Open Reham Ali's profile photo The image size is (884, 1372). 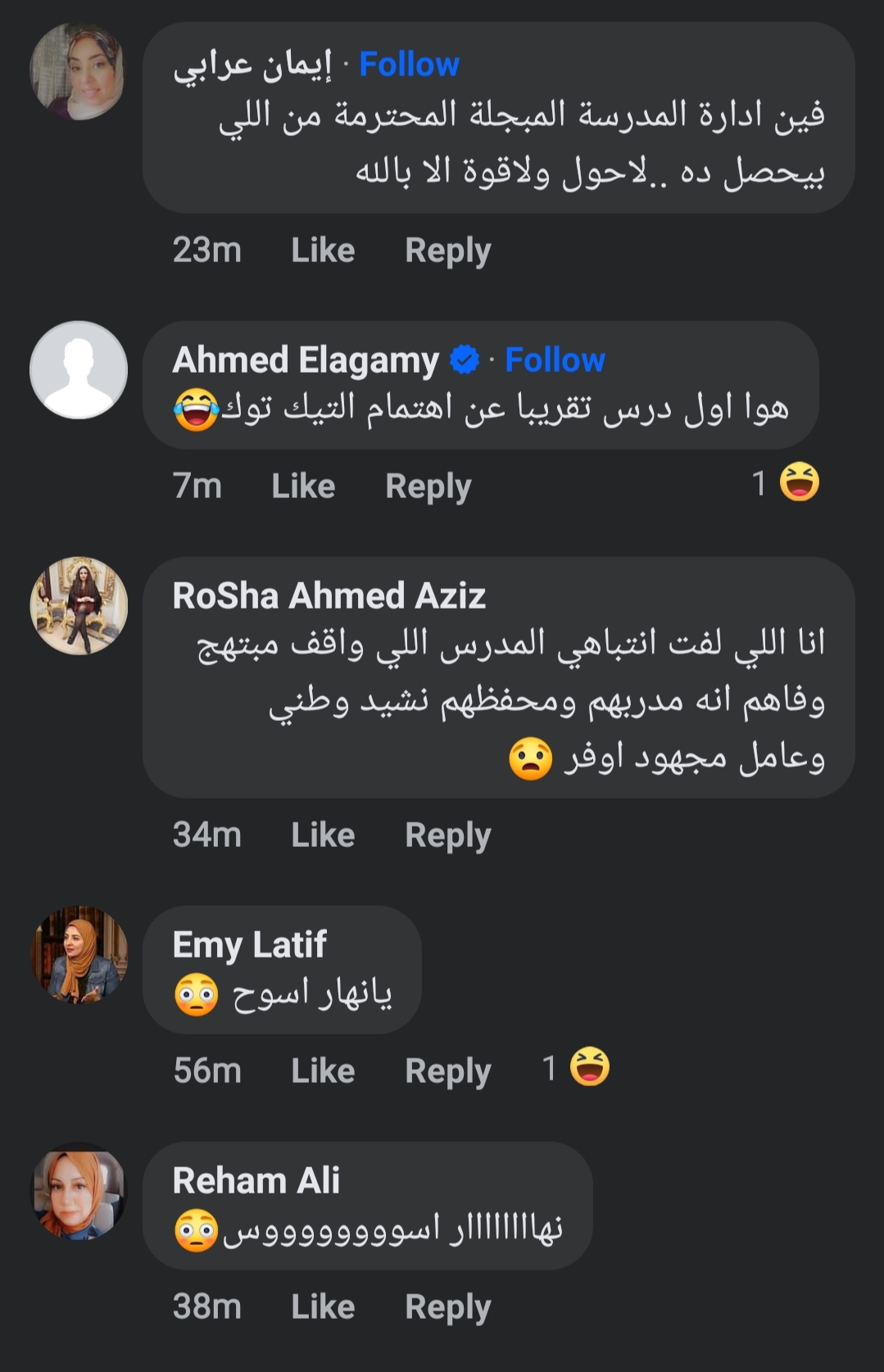point(79,1191)
